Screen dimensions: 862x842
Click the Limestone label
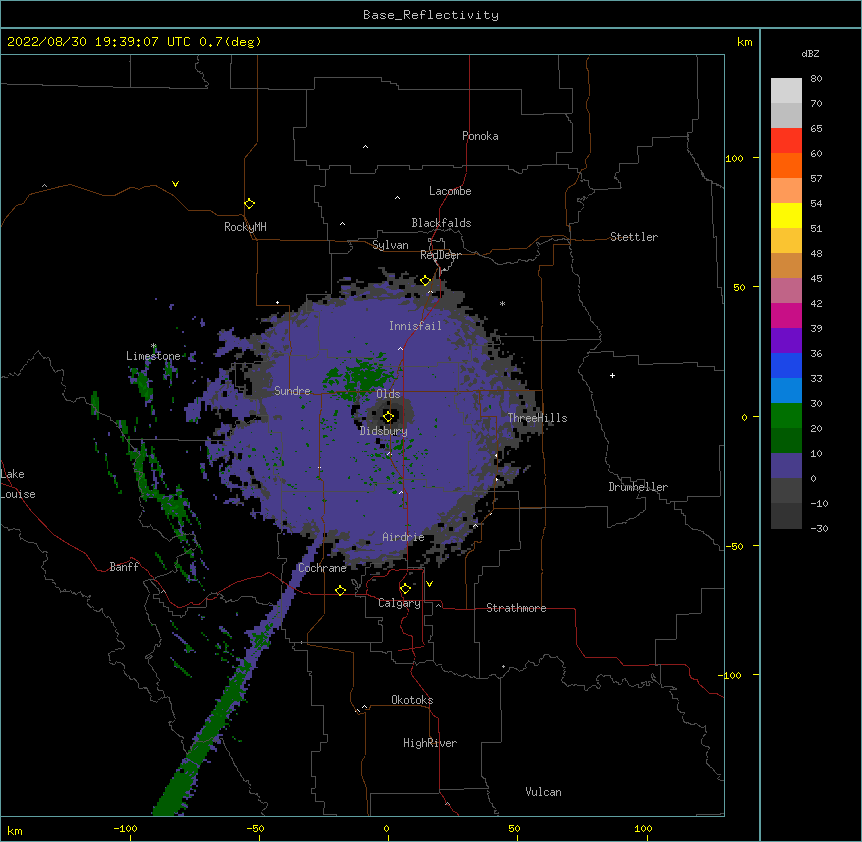(153, 356)
